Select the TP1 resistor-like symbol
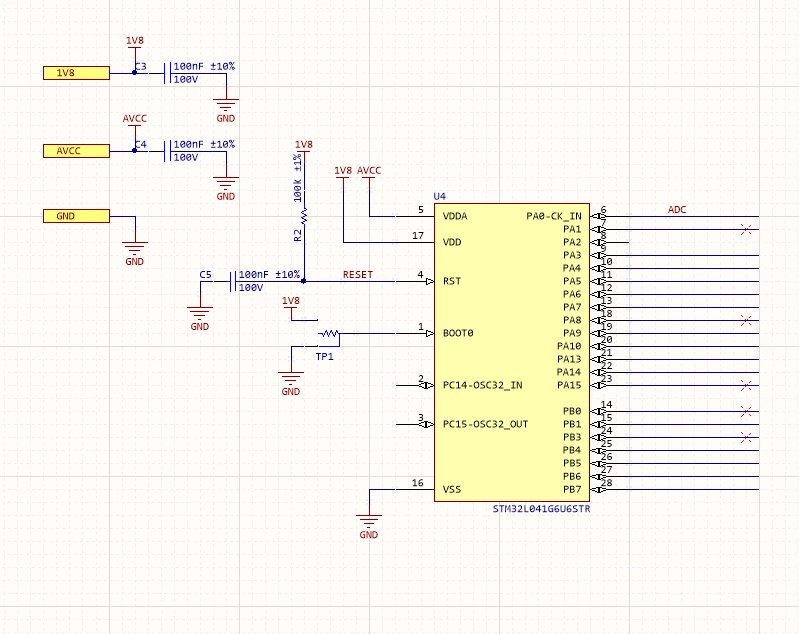799x634 pixels. [329, 334]
